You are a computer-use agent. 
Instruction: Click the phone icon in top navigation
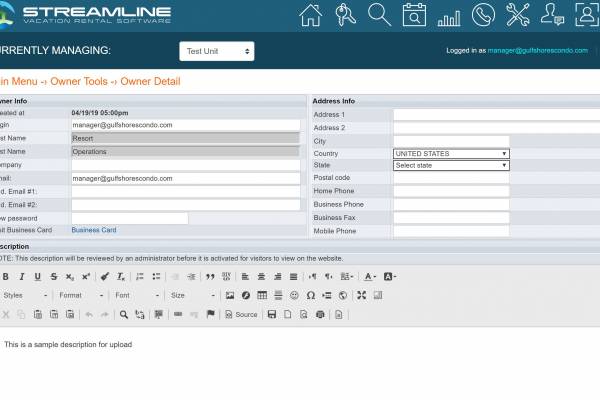pyautogui.click(x=483, y=15)
